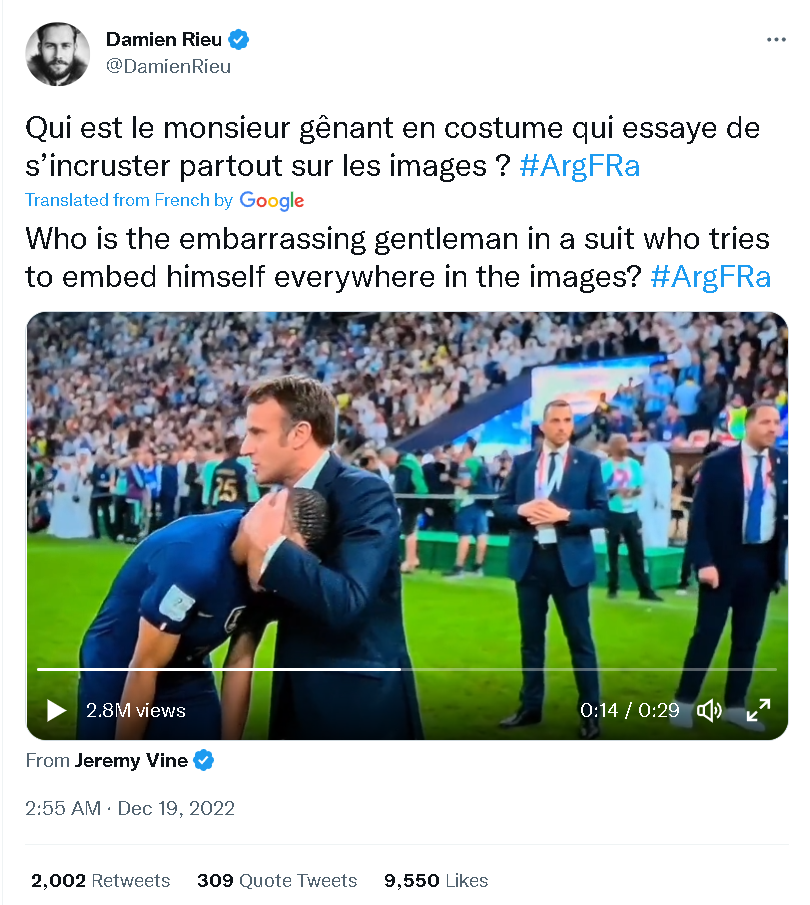Image resolution: width=810 pixels, height=905 pixels.
Task: Open the @DamienRieu handle link
Action: [x=168, y=67]
